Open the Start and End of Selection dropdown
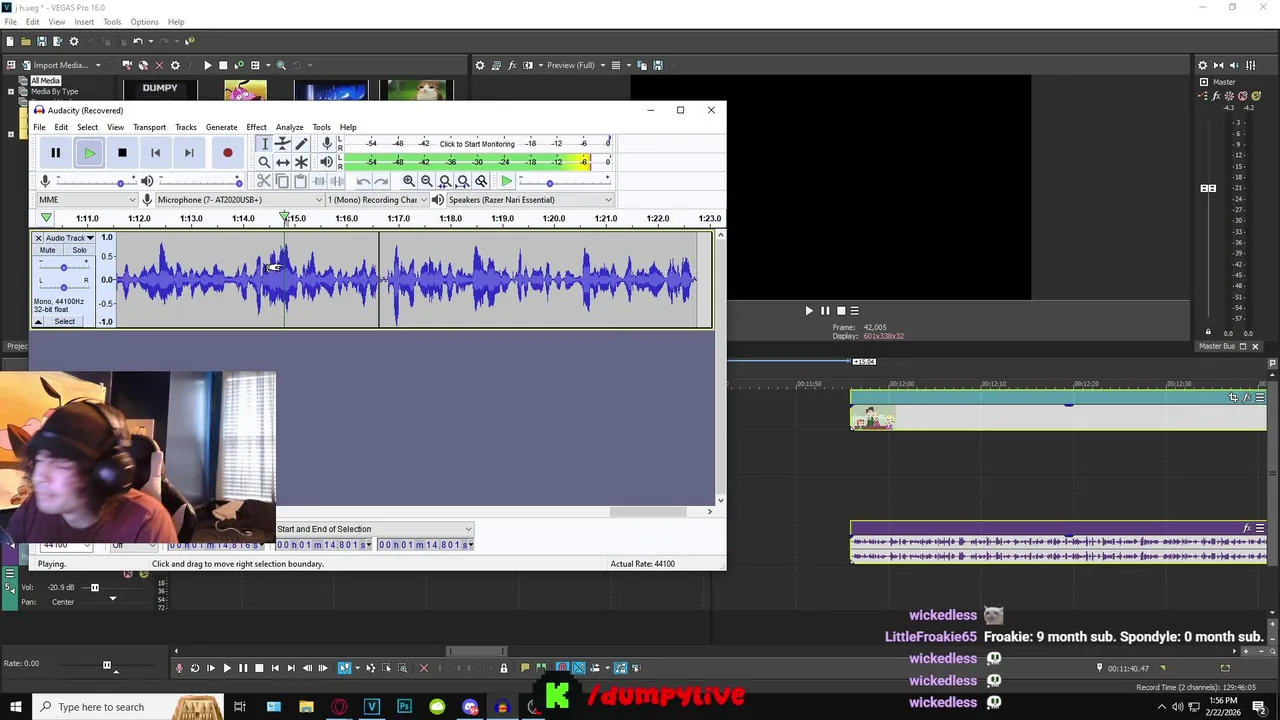Screen dimensions: 1280x720 pos(374,529)
